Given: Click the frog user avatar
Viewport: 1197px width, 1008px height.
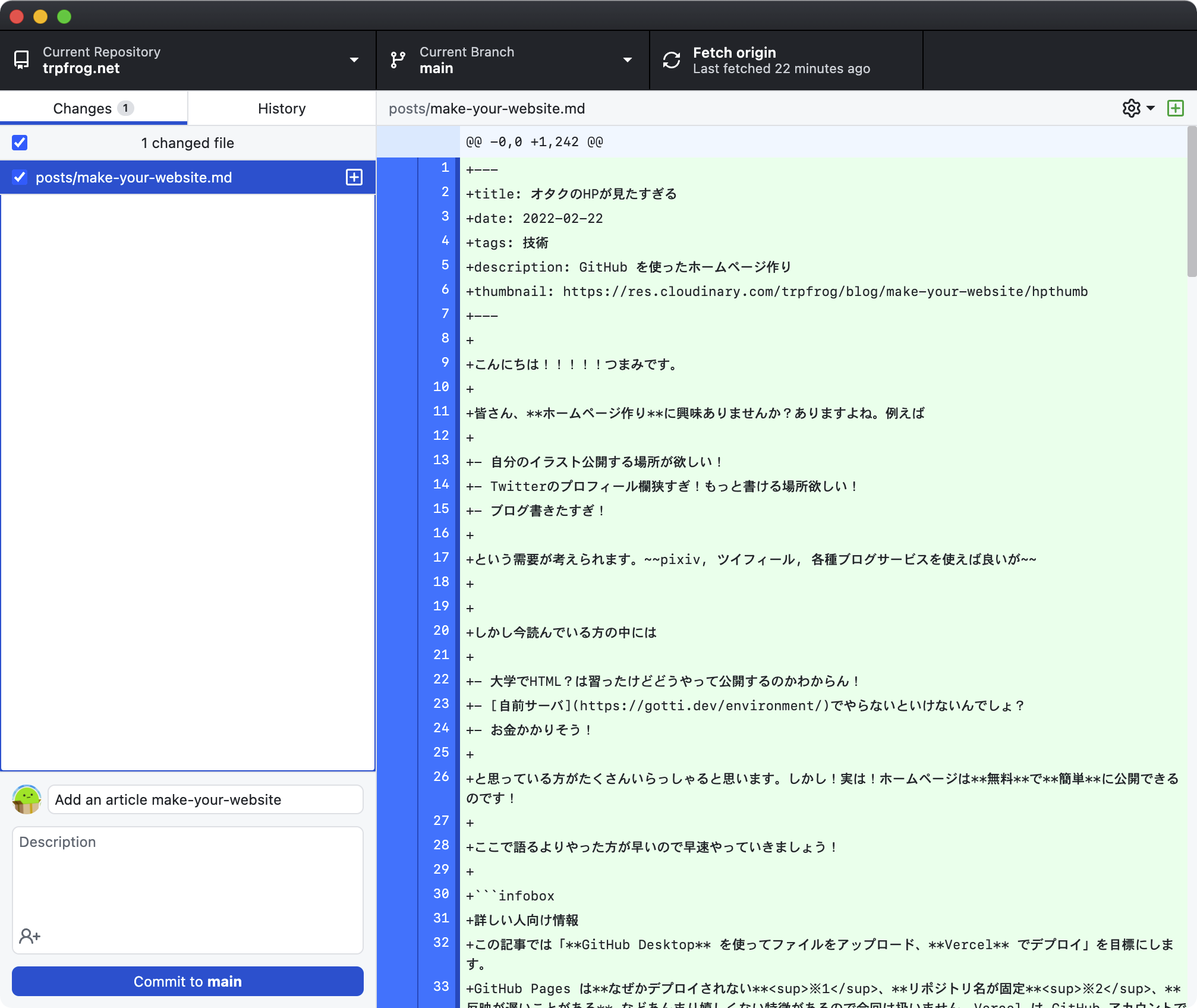Looking at the screenshot, I should coord(27,799).
